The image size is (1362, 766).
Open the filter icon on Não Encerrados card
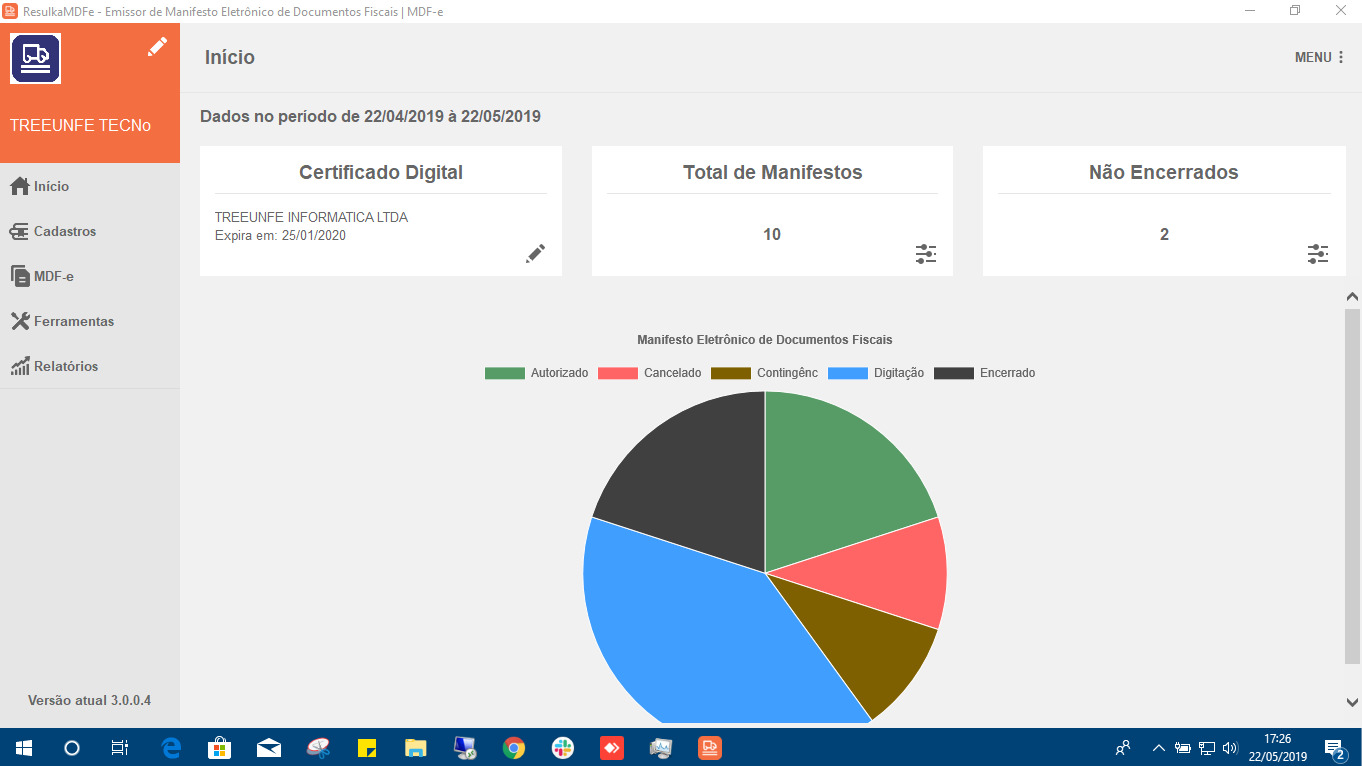pyautogui.click(x=1318, y=254)
